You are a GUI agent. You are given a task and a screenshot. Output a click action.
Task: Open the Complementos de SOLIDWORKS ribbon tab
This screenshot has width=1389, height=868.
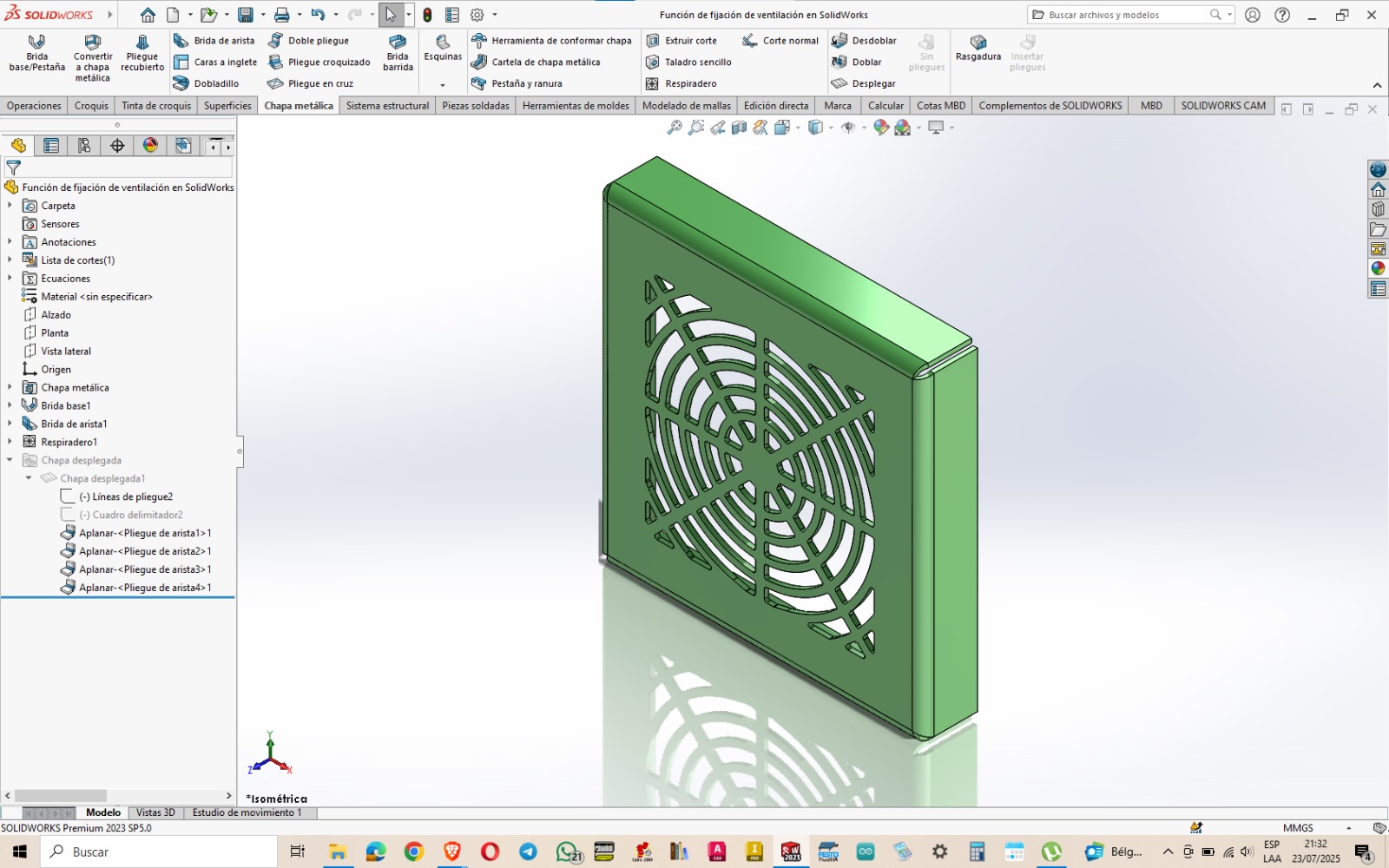(x=1050, y=105)
